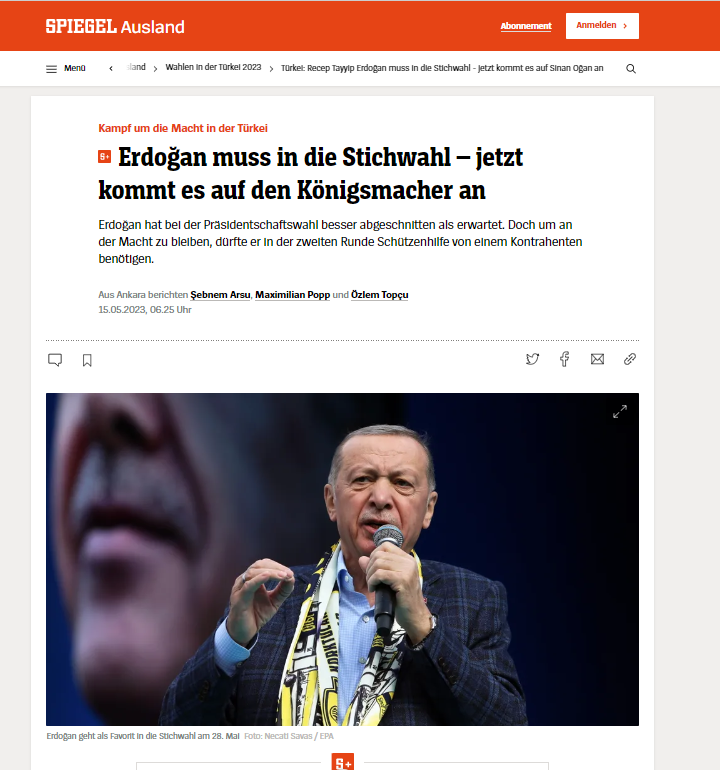Open the Wahlen in der Türkei 2023 breadcrumb
This screenshot has width=720, height=770.
213,67
